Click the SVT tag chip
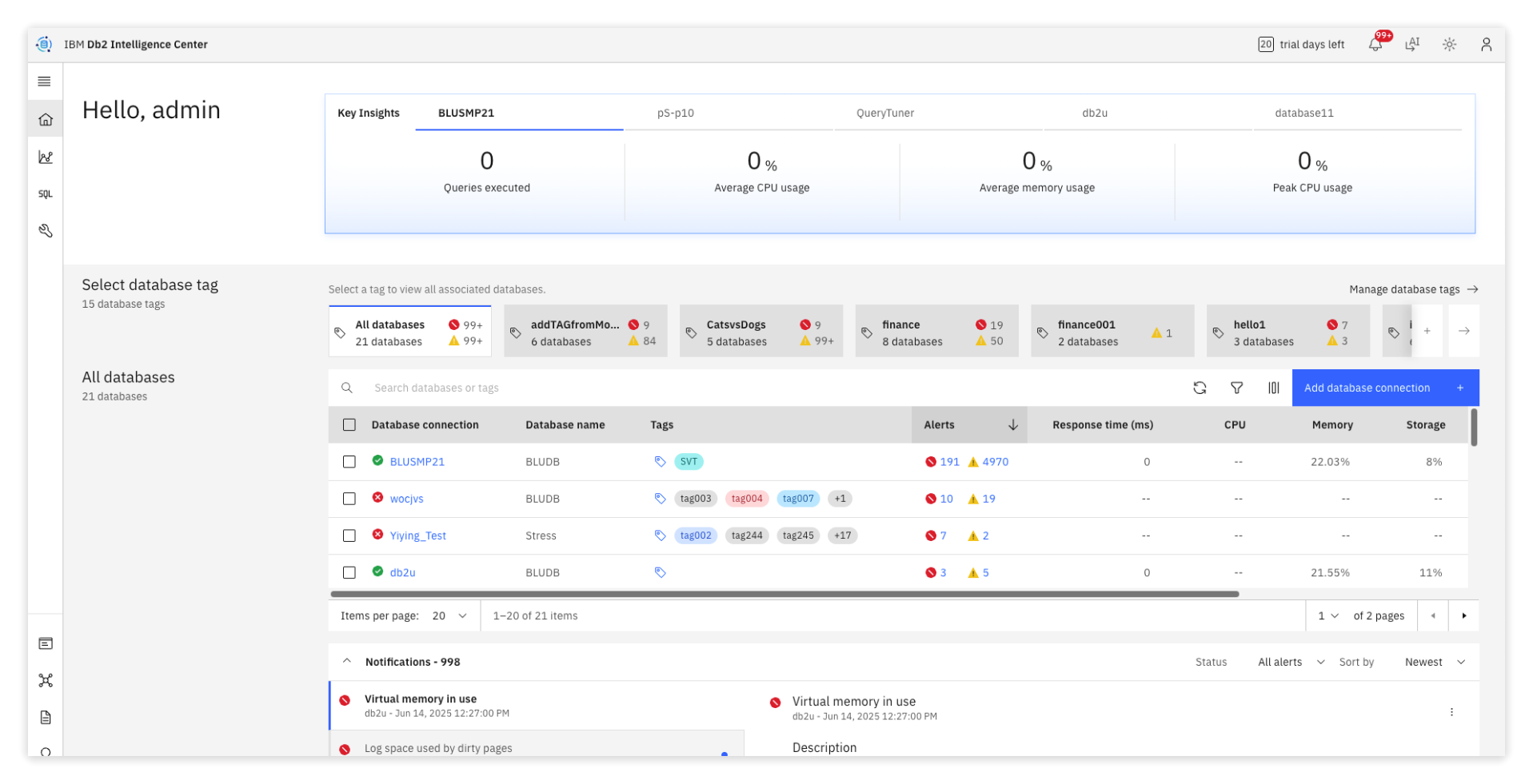The width and height of the screenshot is (1533, 784). [689, 461]
